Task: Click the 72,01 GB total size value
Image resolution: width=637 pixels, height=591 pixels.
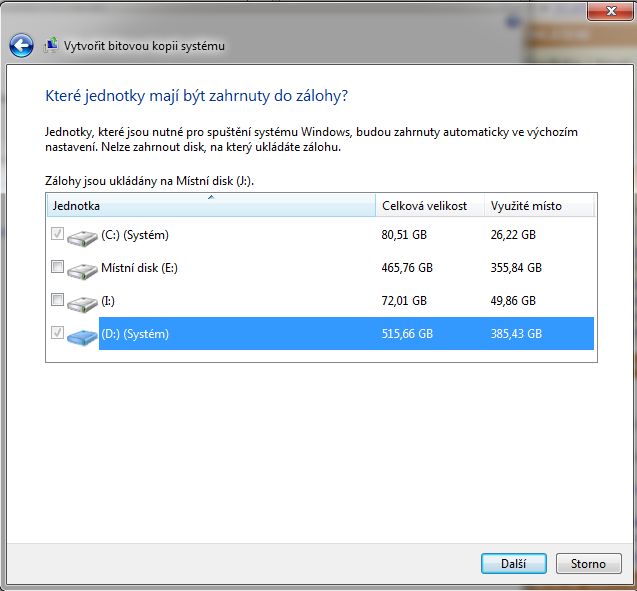Action: (x=404, y=301)
